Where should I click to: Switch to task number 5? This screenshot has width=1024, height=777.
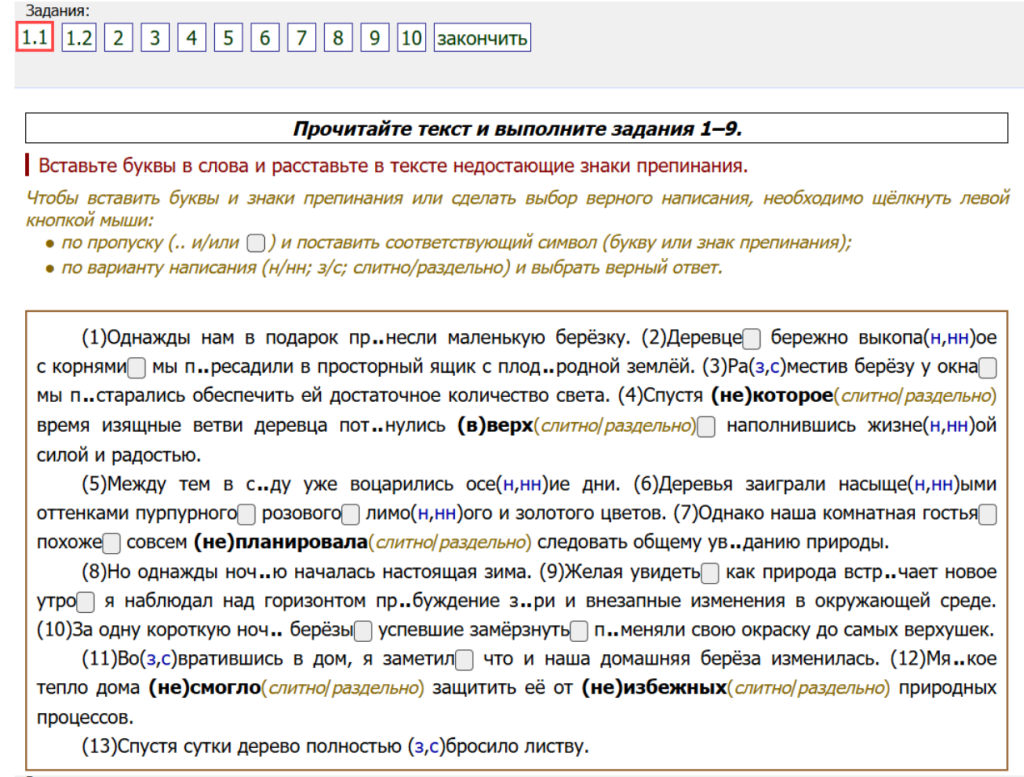click(x=228, y=39)
